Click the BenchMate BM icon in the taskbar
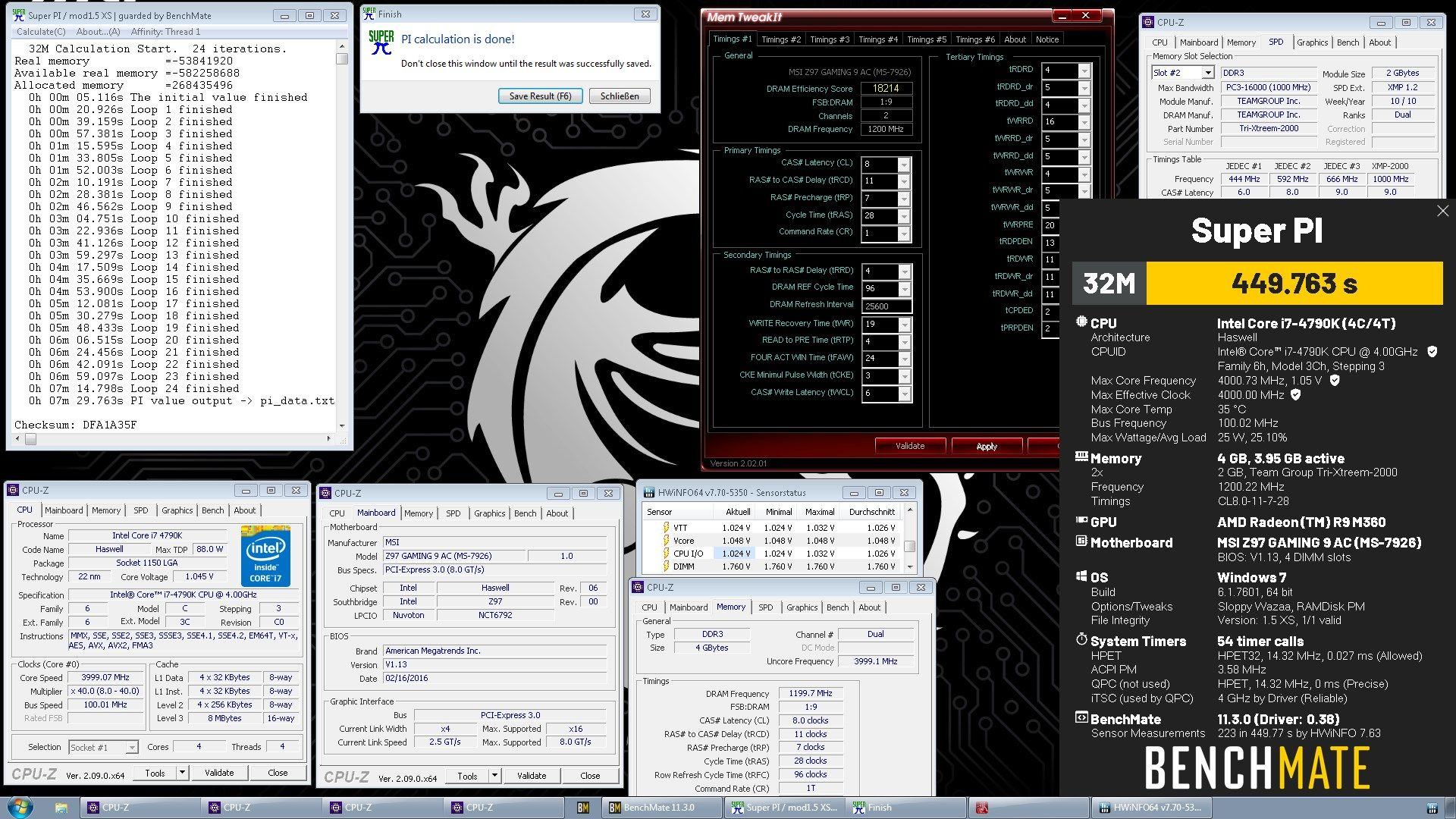1456x819 pixels. point(583,808)
